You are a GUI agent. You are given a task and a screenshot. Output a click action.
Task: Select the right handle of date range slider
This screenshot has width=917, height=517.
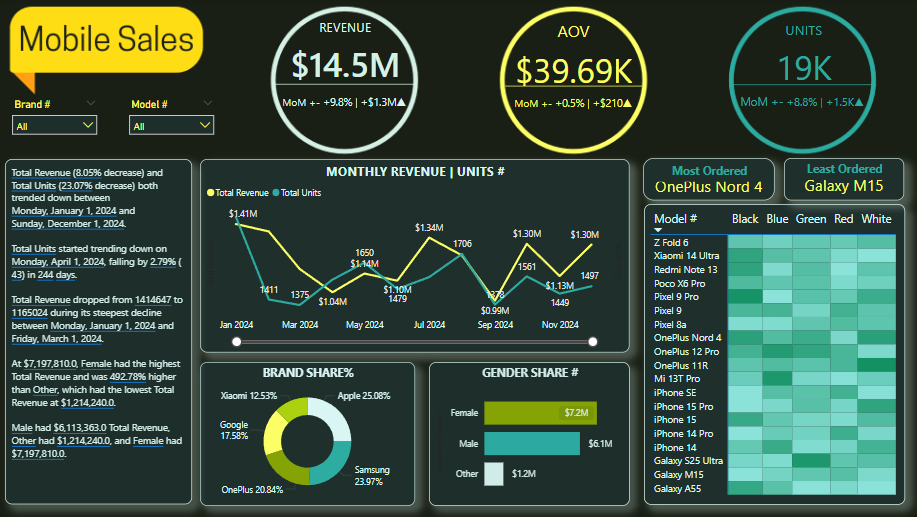pyautogui.click(x=592, y=342)
